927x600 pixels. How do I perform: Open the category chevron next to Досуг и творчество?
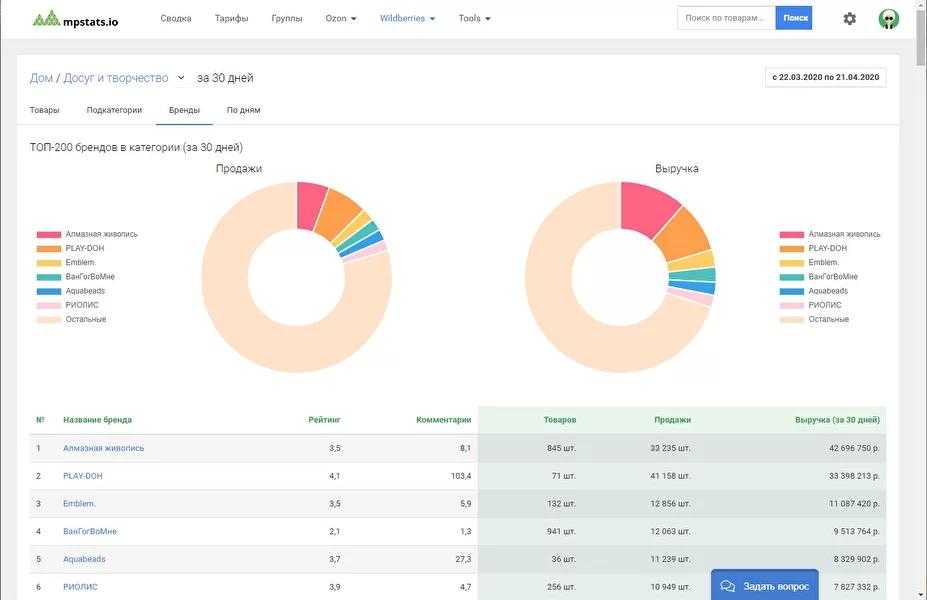181,77
